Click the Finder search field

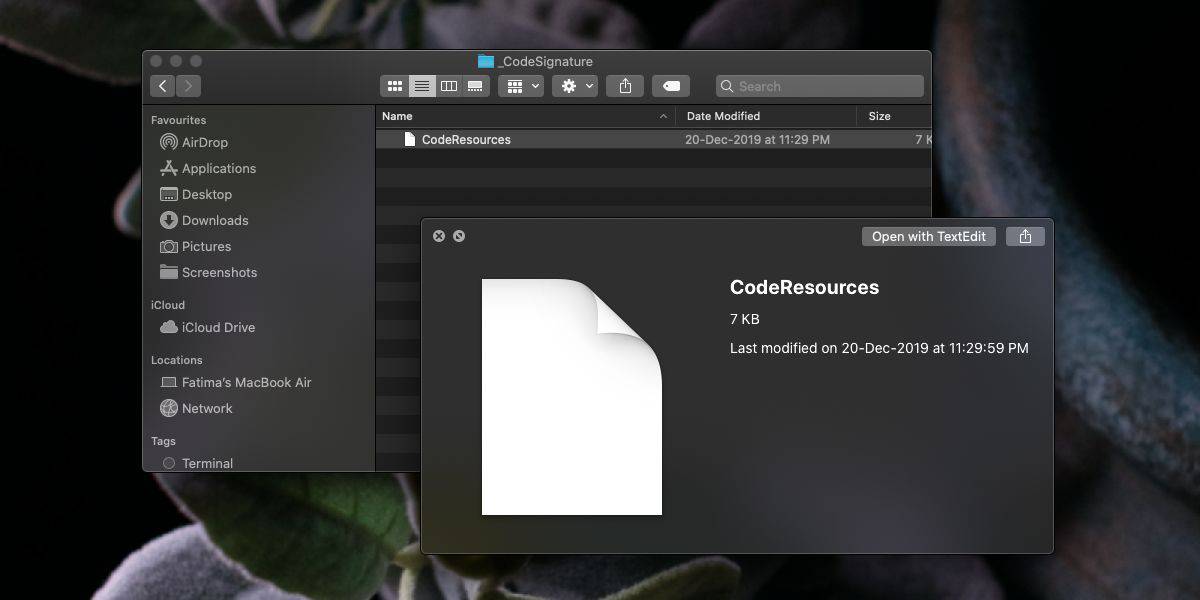click(x=820, y=86)
